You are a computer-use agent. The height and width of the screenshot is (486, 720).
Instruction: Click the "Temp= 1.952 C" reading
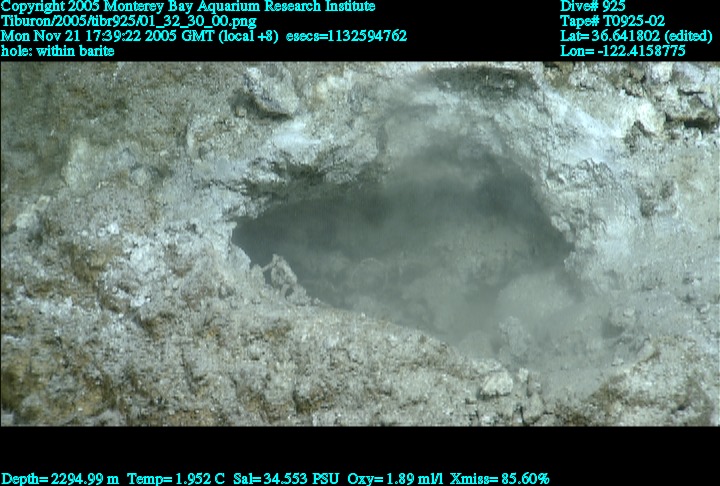tap(176, 479)
